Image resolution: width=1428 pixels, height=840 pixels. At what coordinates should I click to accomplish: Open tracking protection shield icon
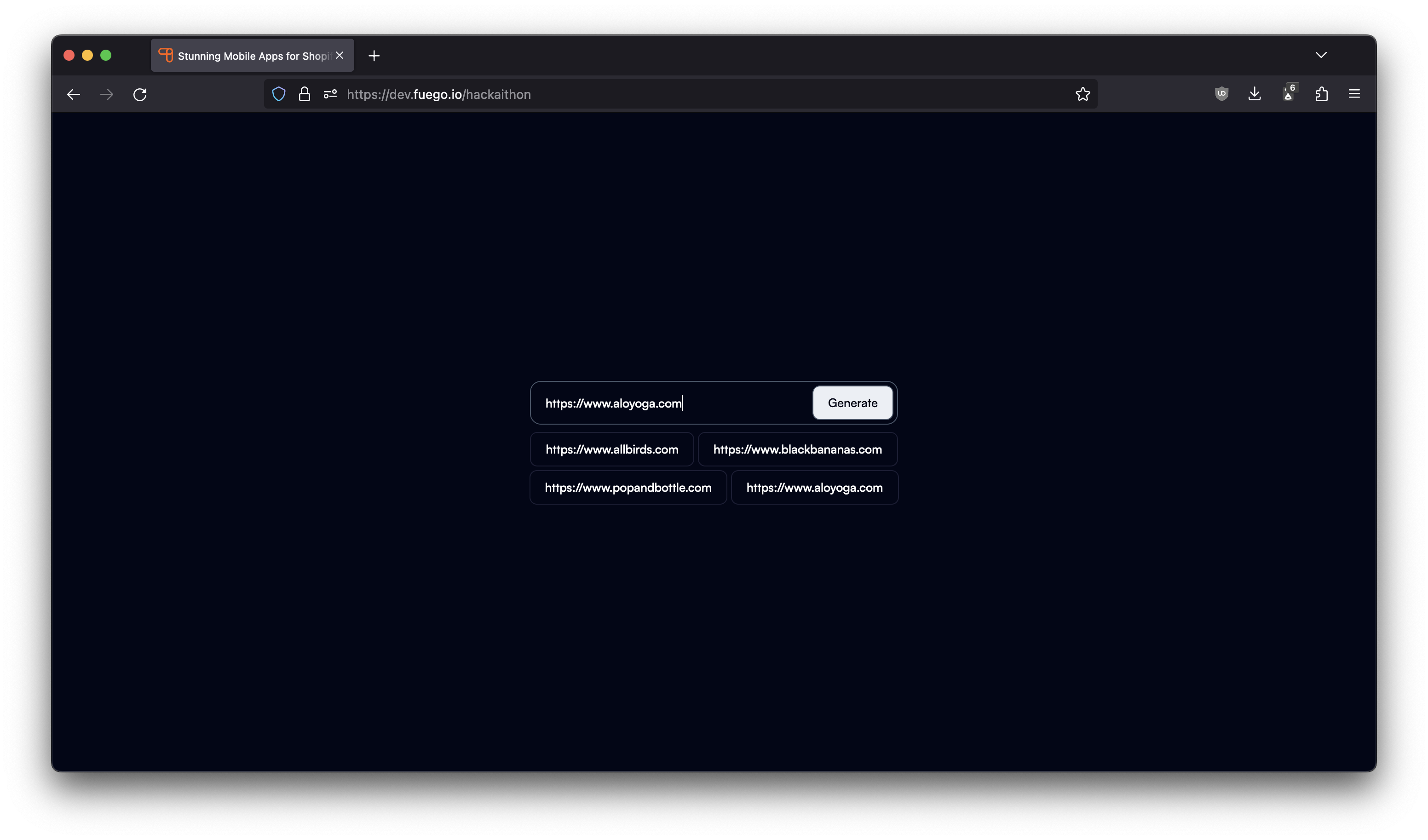point(278,94)
